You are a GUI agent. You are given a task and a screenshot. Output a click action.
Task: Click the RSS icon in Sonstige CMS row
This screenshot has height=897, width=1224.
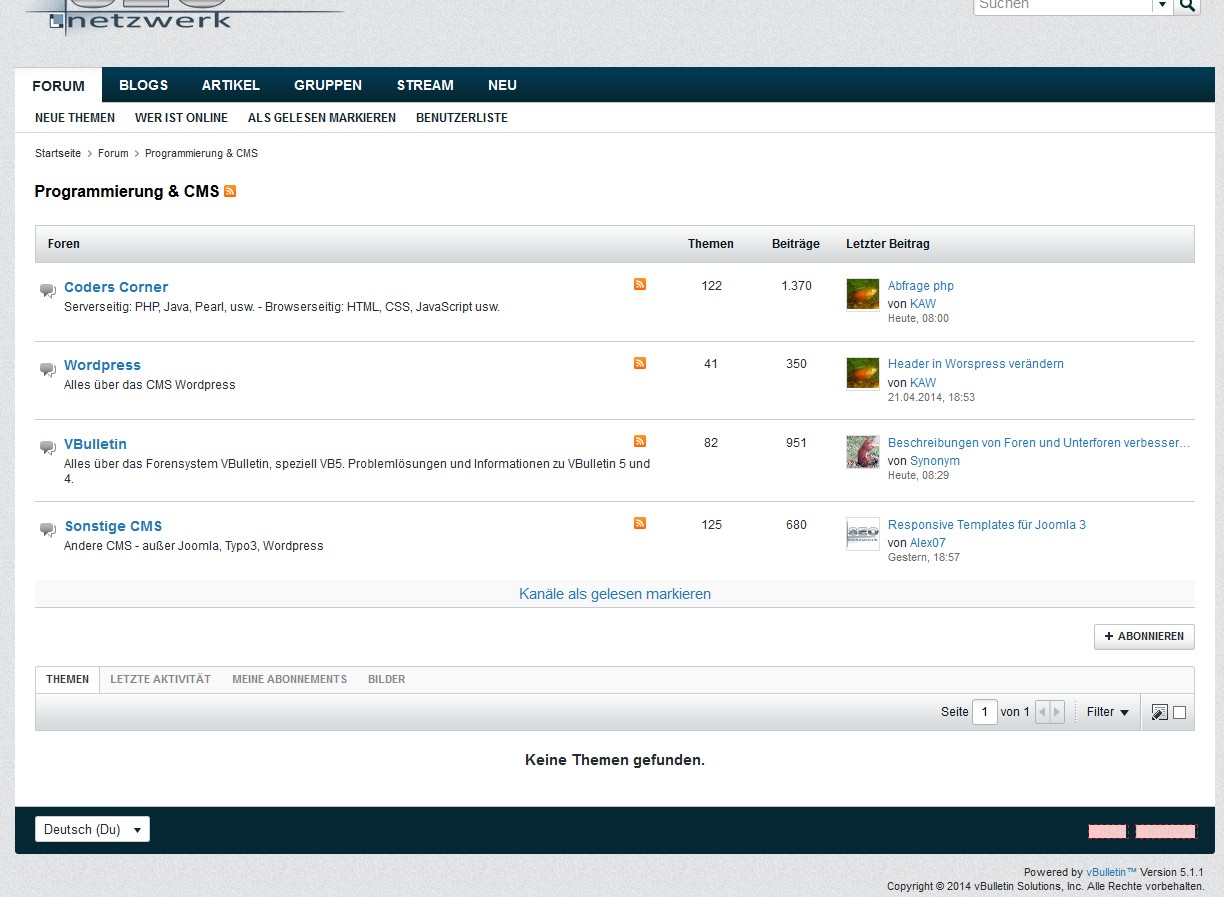tap(640, 523)
